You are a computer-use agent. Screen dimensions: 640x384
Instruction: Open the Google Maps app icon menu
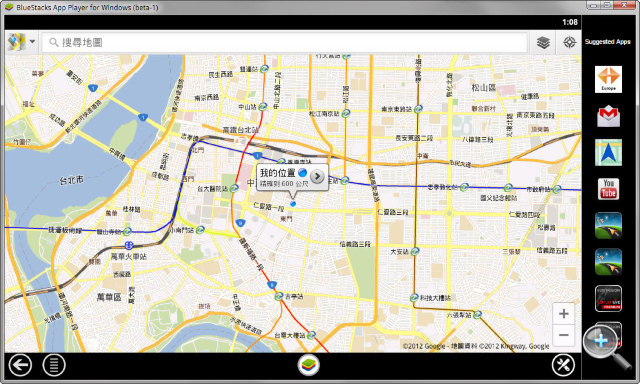pos(16,42)
